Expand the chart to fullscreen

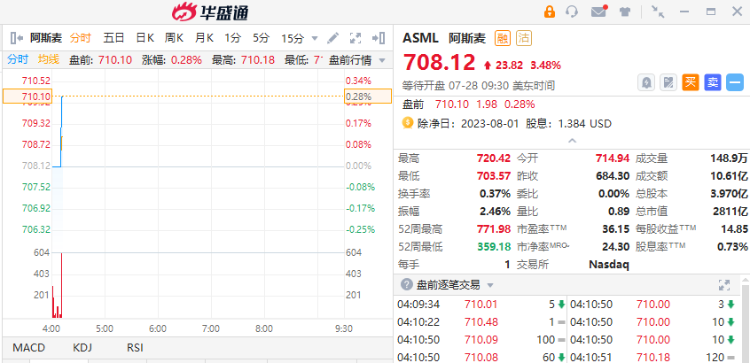coord(355,38)
